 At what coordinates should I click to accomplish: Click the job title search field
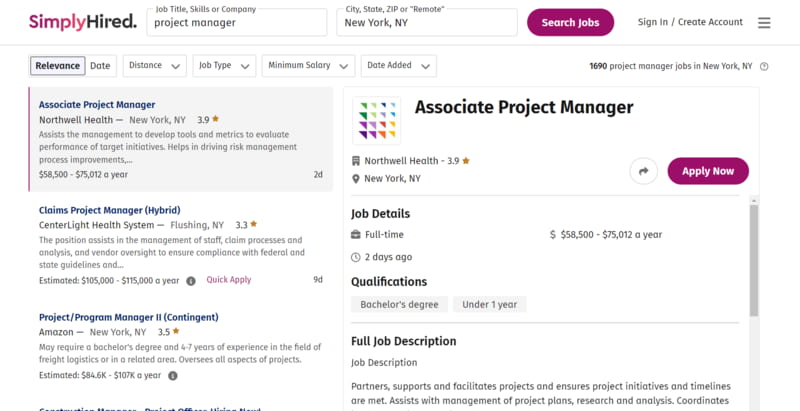237,22
